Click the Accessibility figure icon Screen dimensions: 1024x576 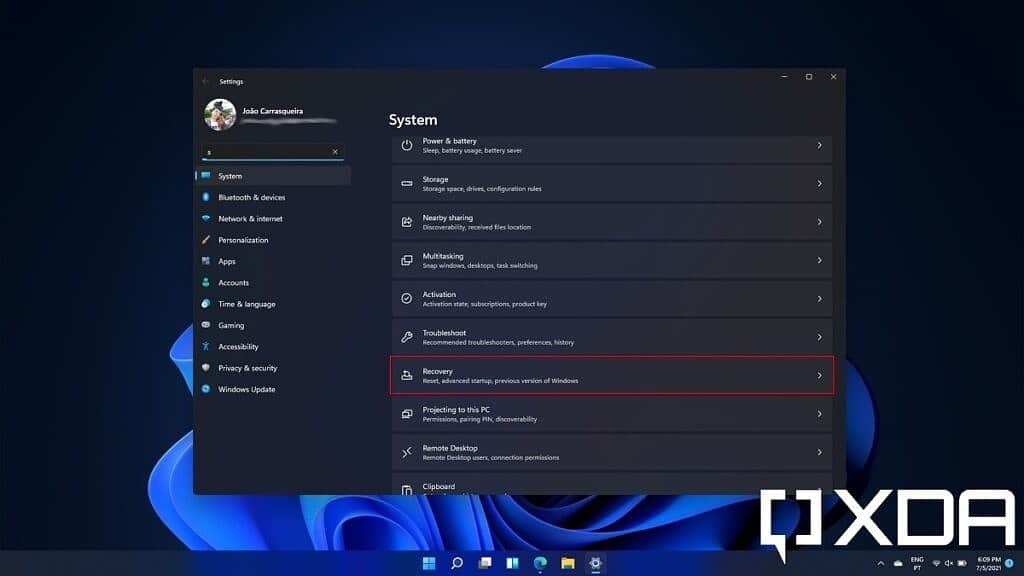click(206, 346)
